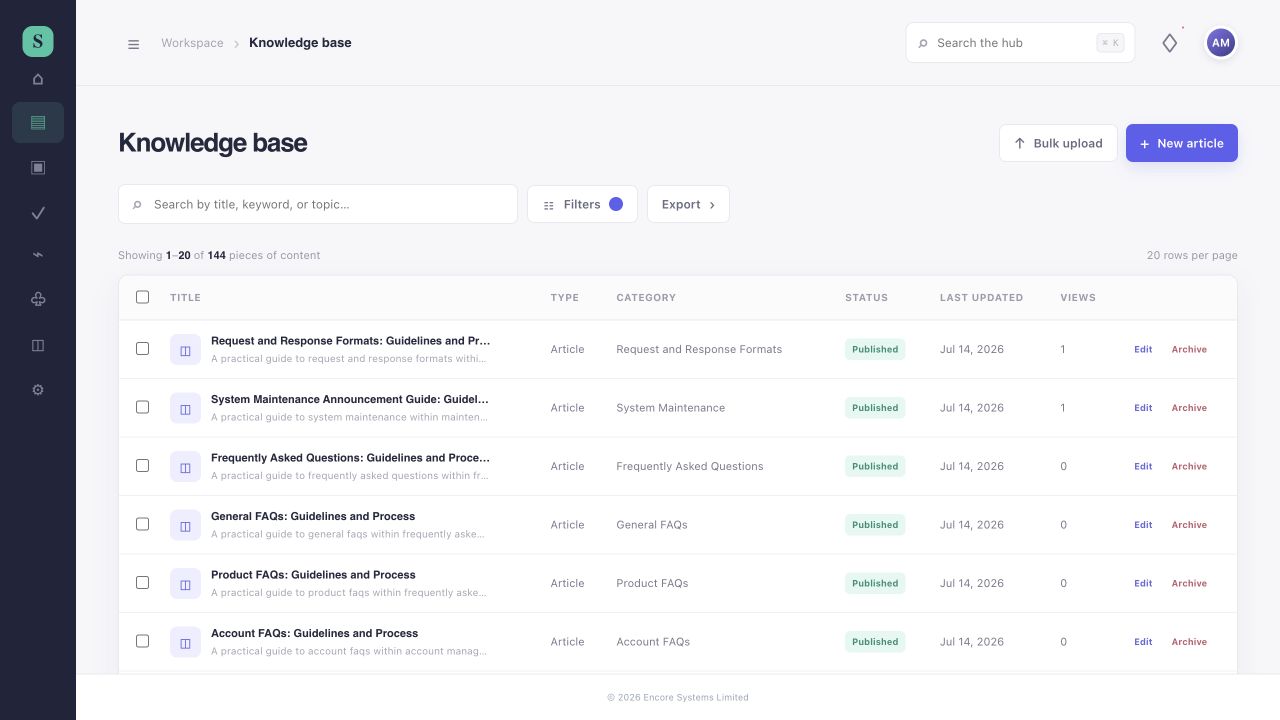Click General FAQs article document icon
This screenshot has width=1280, height=720.
[185, 525]
